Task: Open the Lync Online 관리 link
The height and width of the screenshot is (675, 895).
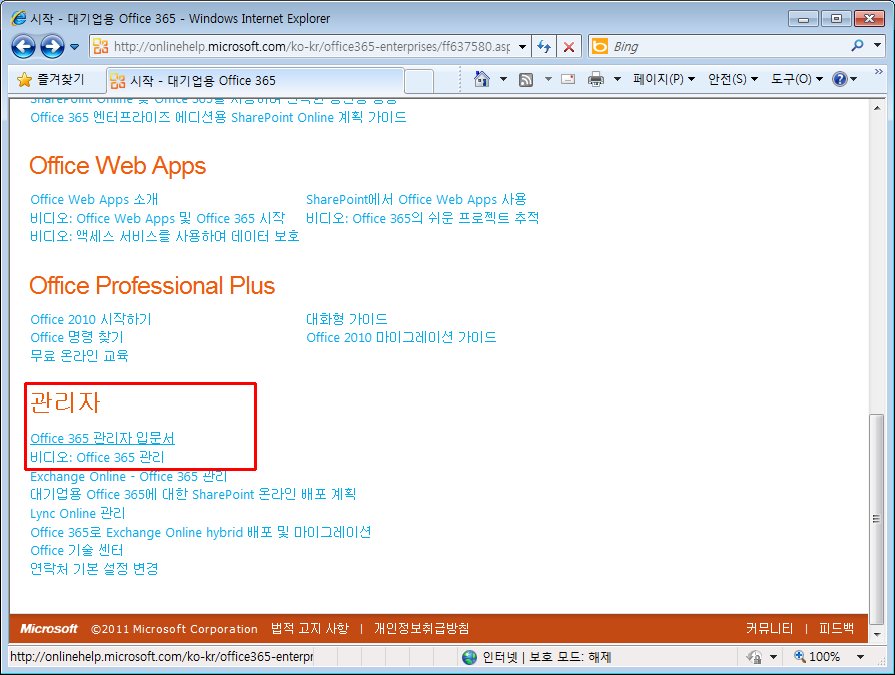Action: (78, 514)
